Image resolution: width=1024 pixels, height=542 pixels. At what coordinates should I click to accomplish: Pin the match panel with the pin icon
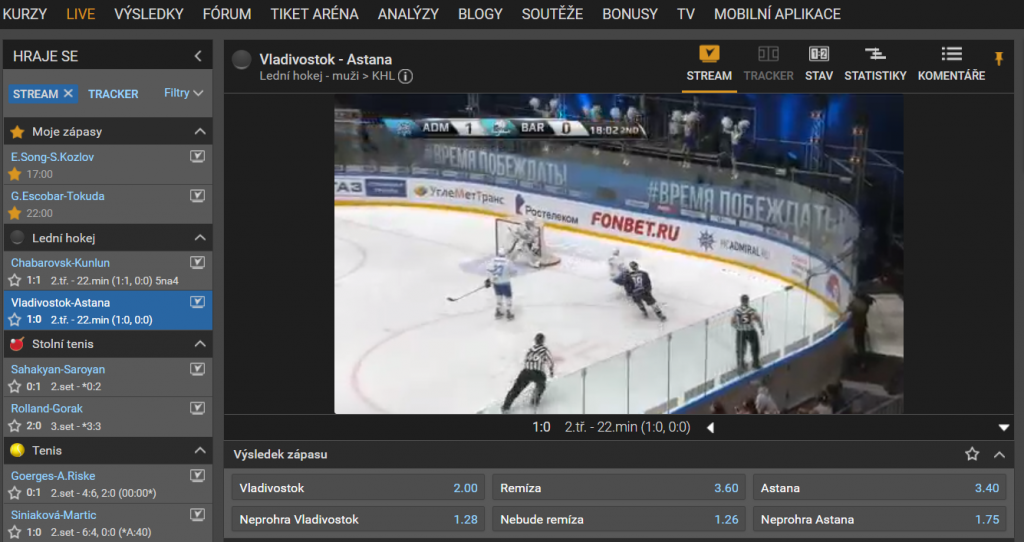click(x=999, y=59)
